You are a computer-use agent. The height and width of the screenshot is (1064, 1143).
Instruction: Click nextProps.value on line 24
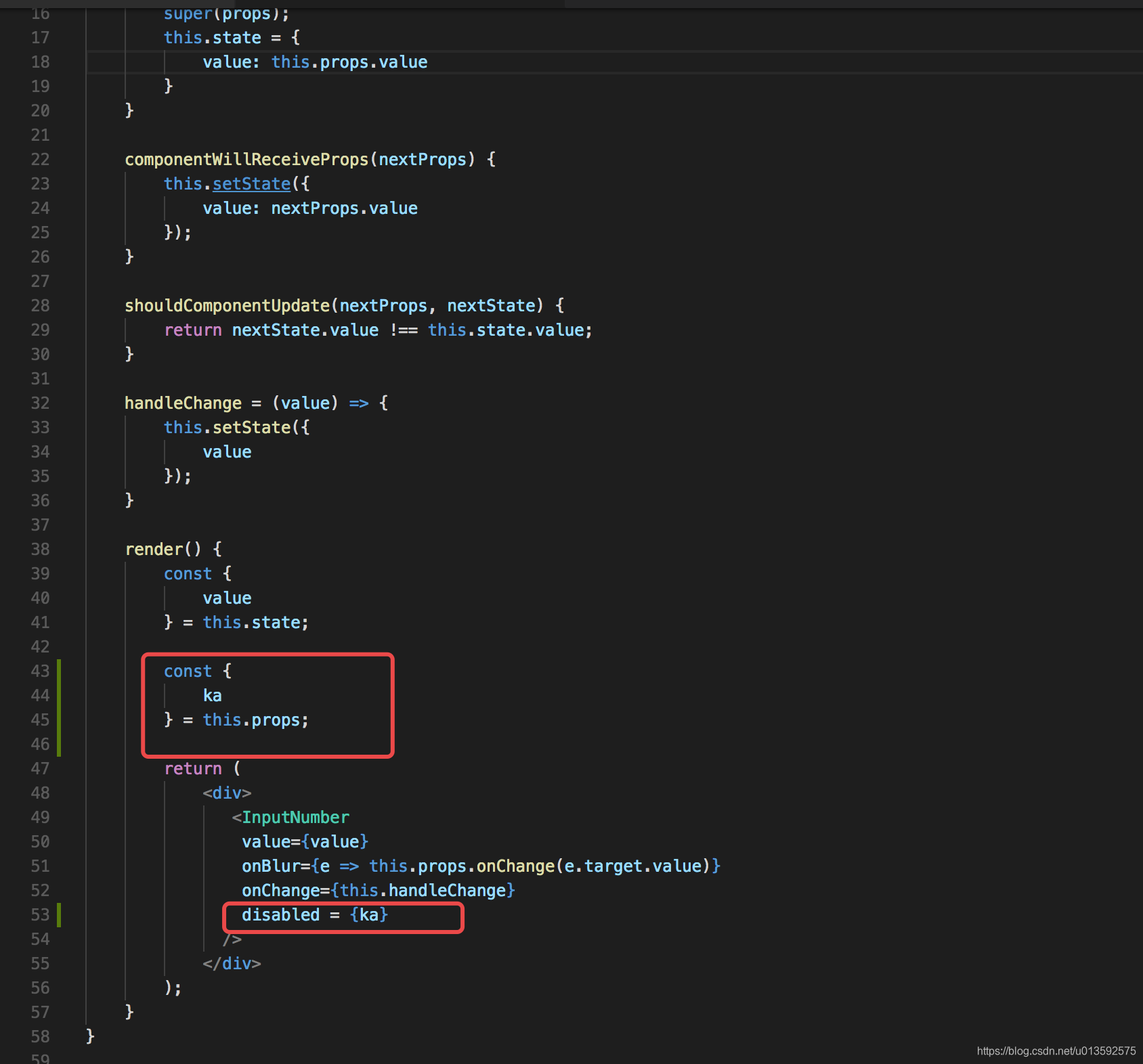(344, 208)
